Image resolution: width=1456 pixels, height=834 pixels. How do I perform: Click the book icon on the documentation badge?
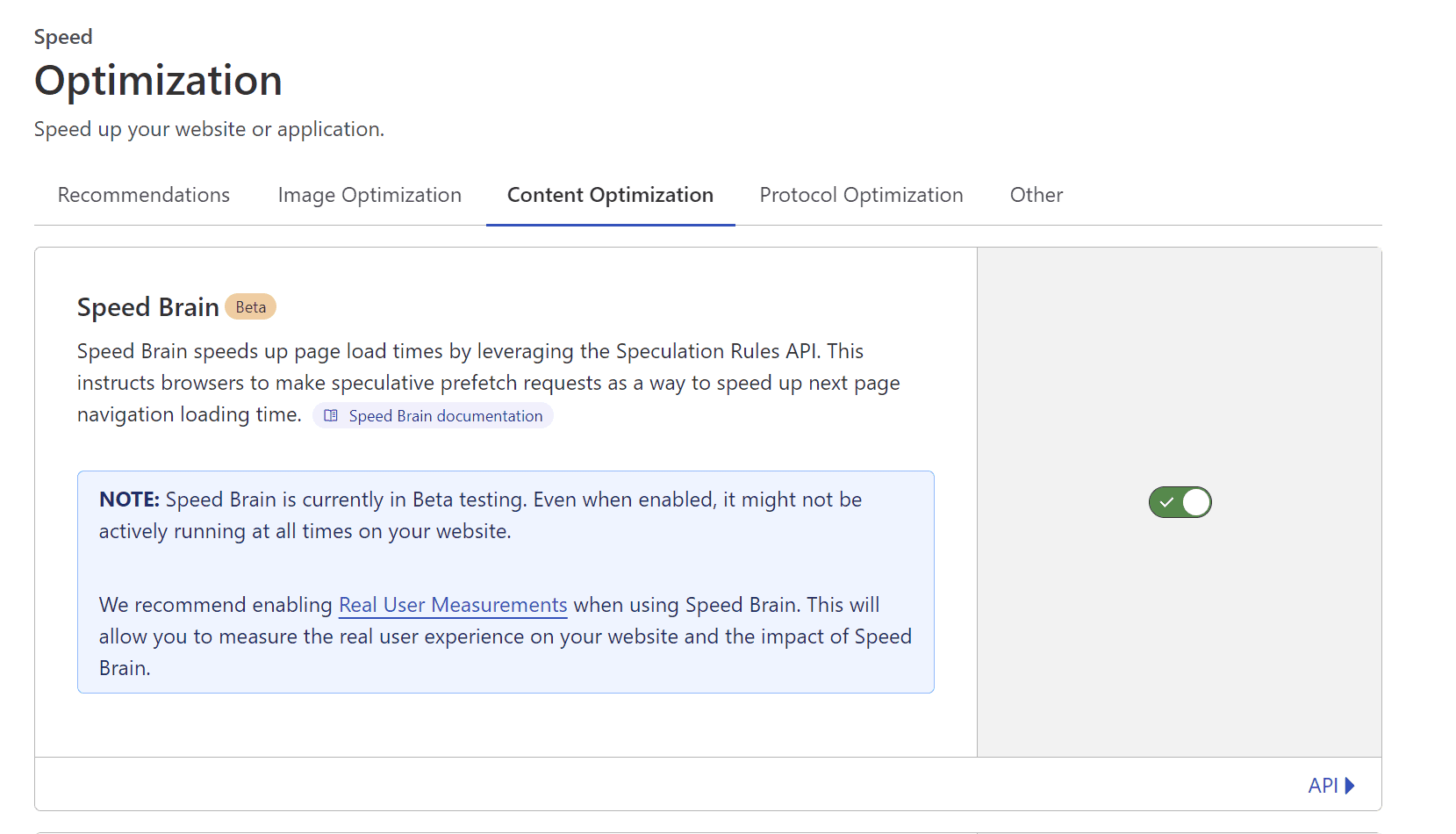330,415
